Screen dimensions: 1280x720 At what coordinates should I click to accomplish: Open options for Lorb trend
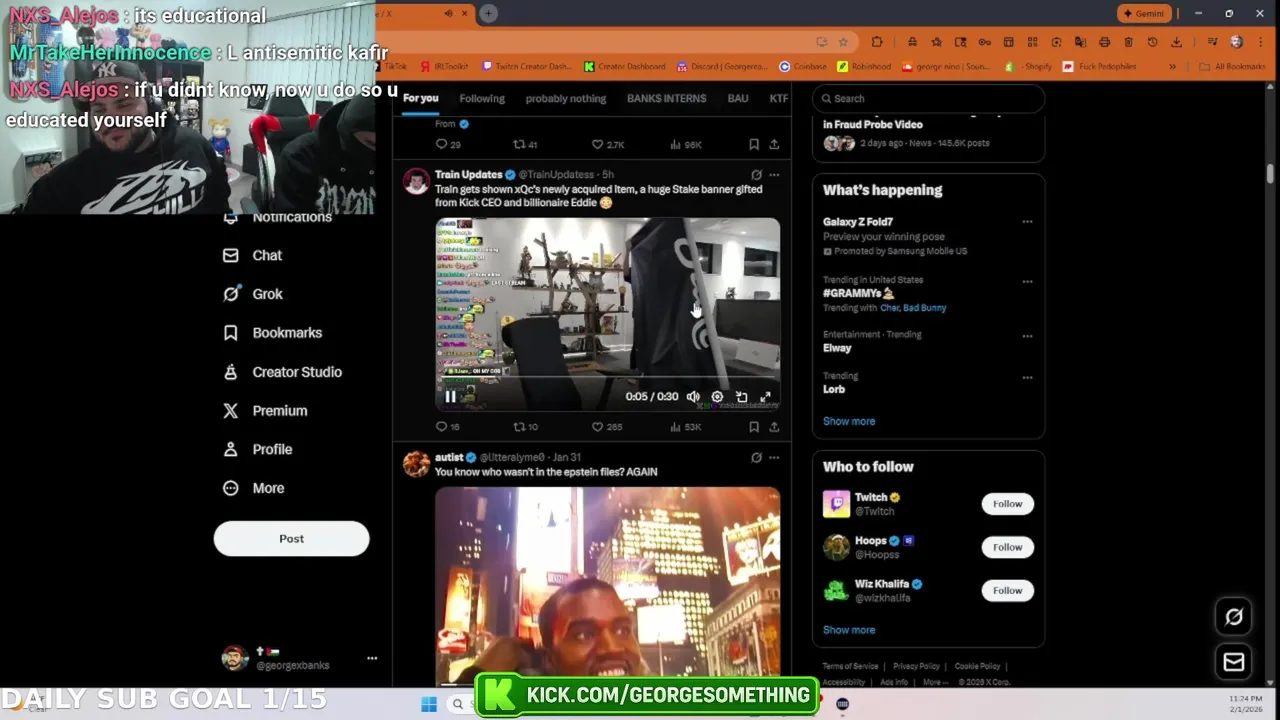point(1027,378)
